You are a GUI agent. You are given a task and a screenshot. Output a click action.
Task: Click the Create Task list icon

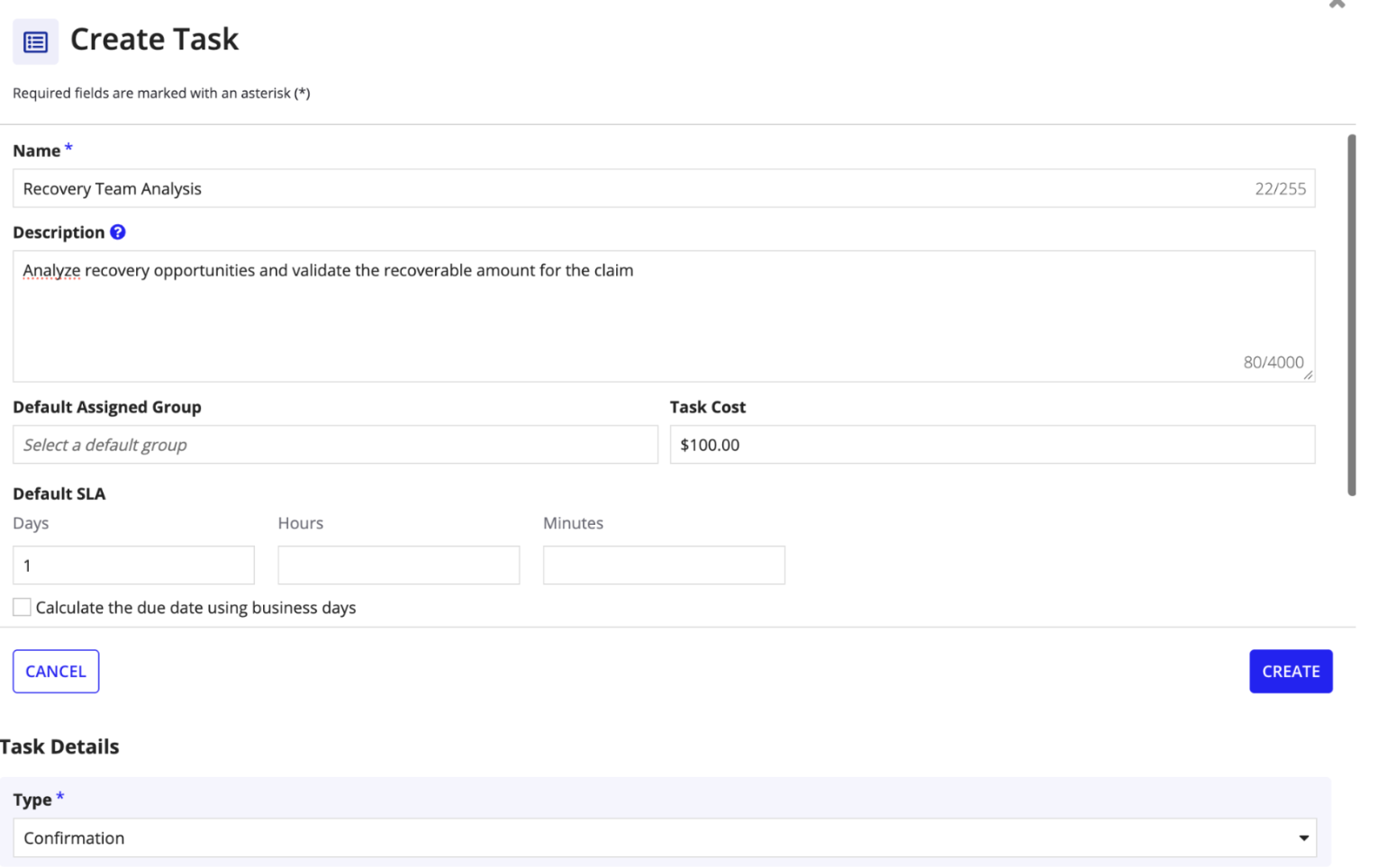click(x=35, y=41)
